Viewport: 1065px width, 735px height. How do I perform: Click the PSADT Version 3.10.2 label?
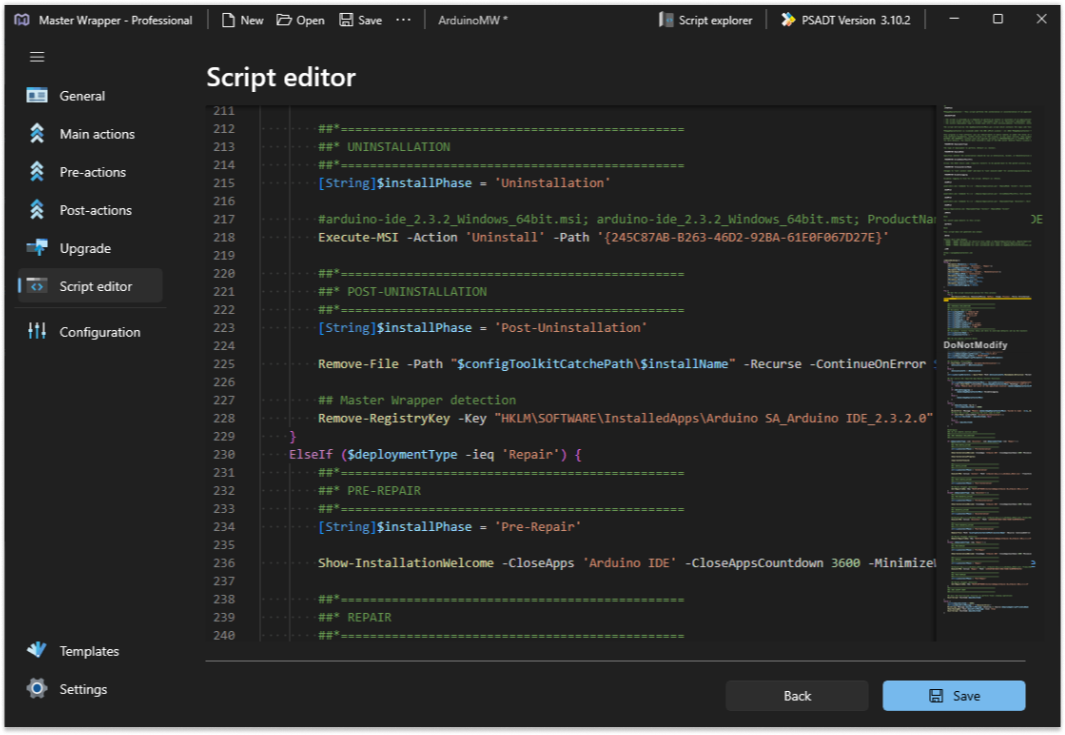tap(856, 20)
